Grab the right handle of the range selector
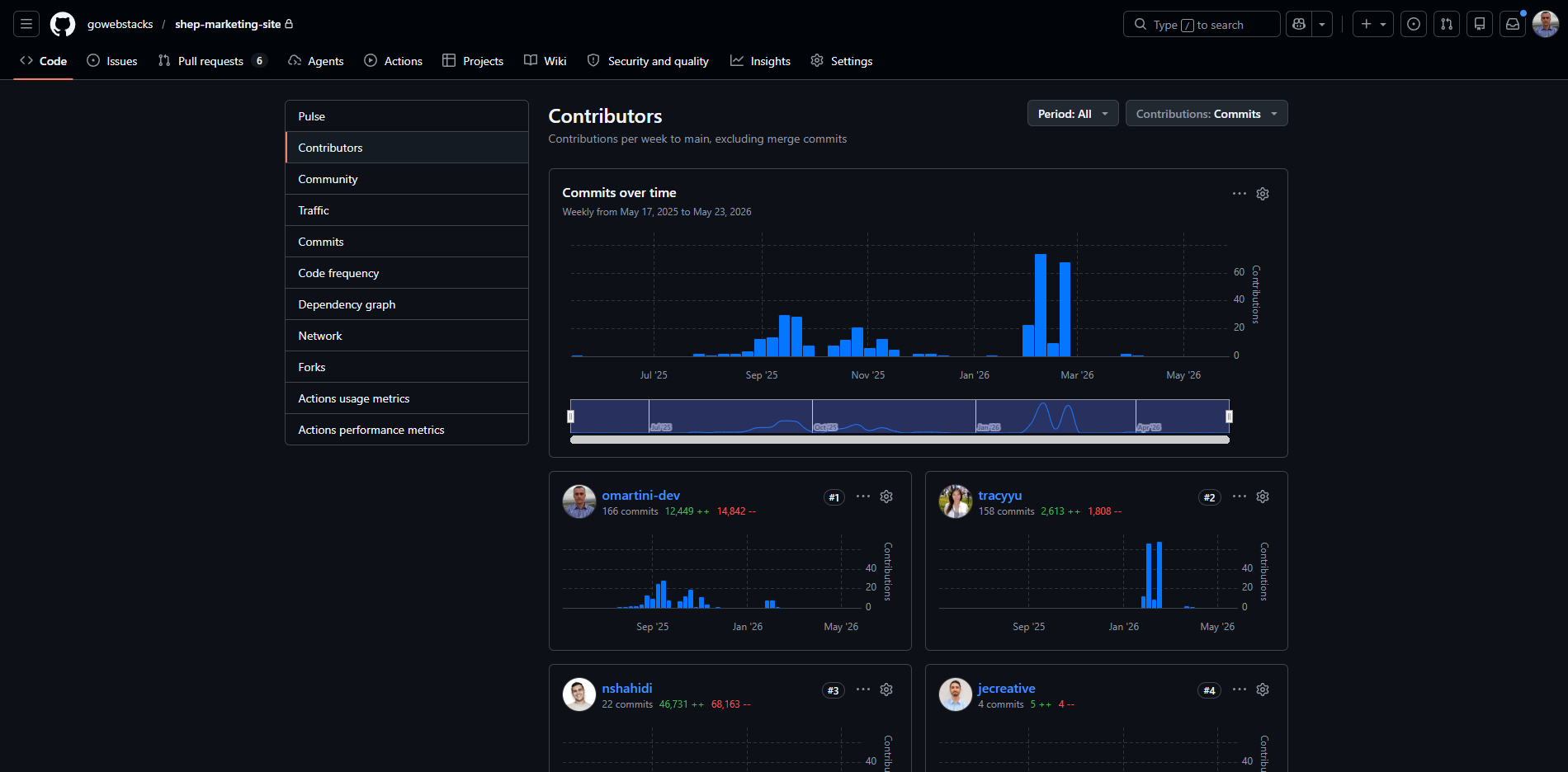 [x=1229, y=417]
